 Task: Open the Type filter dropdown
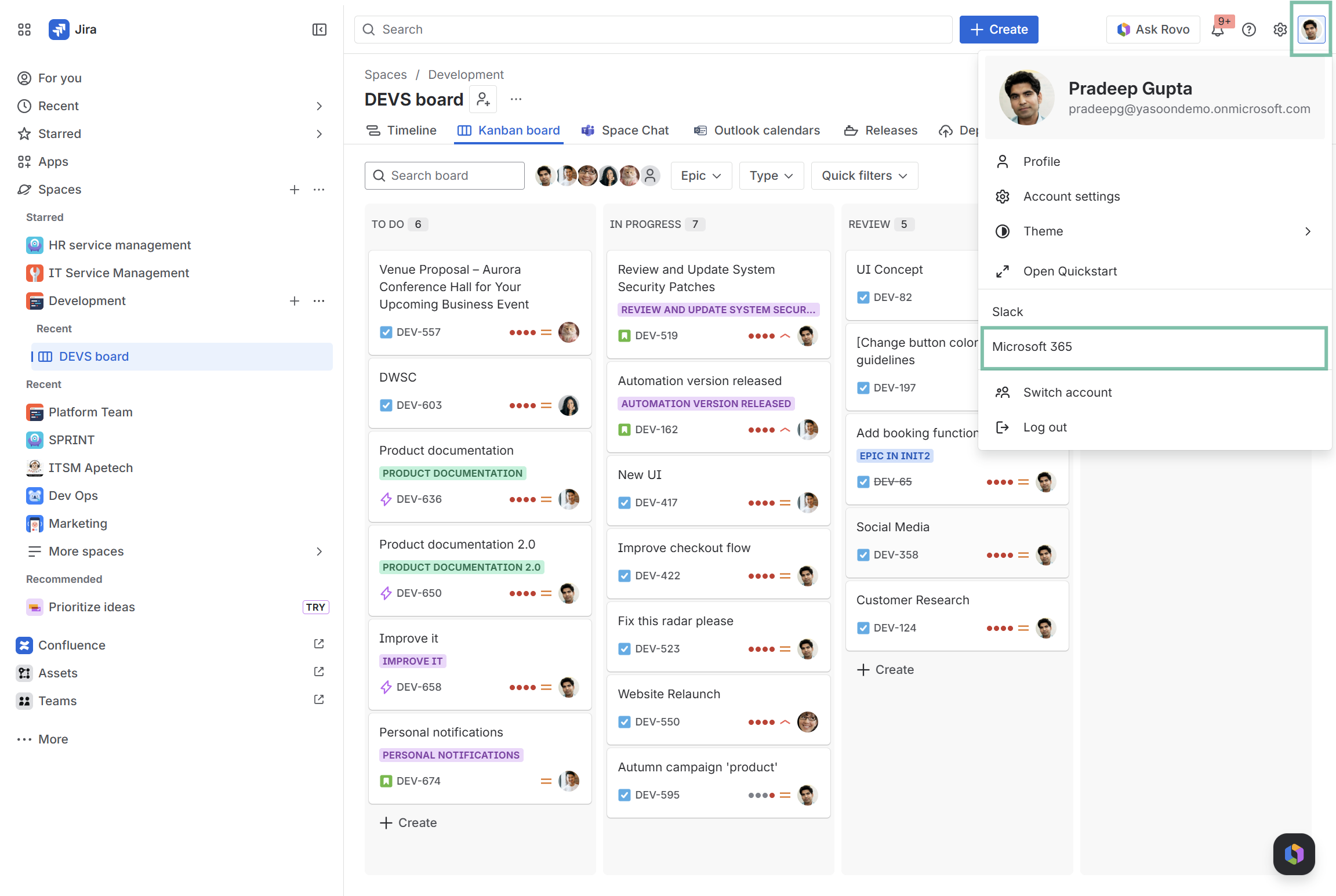point(771,176)
